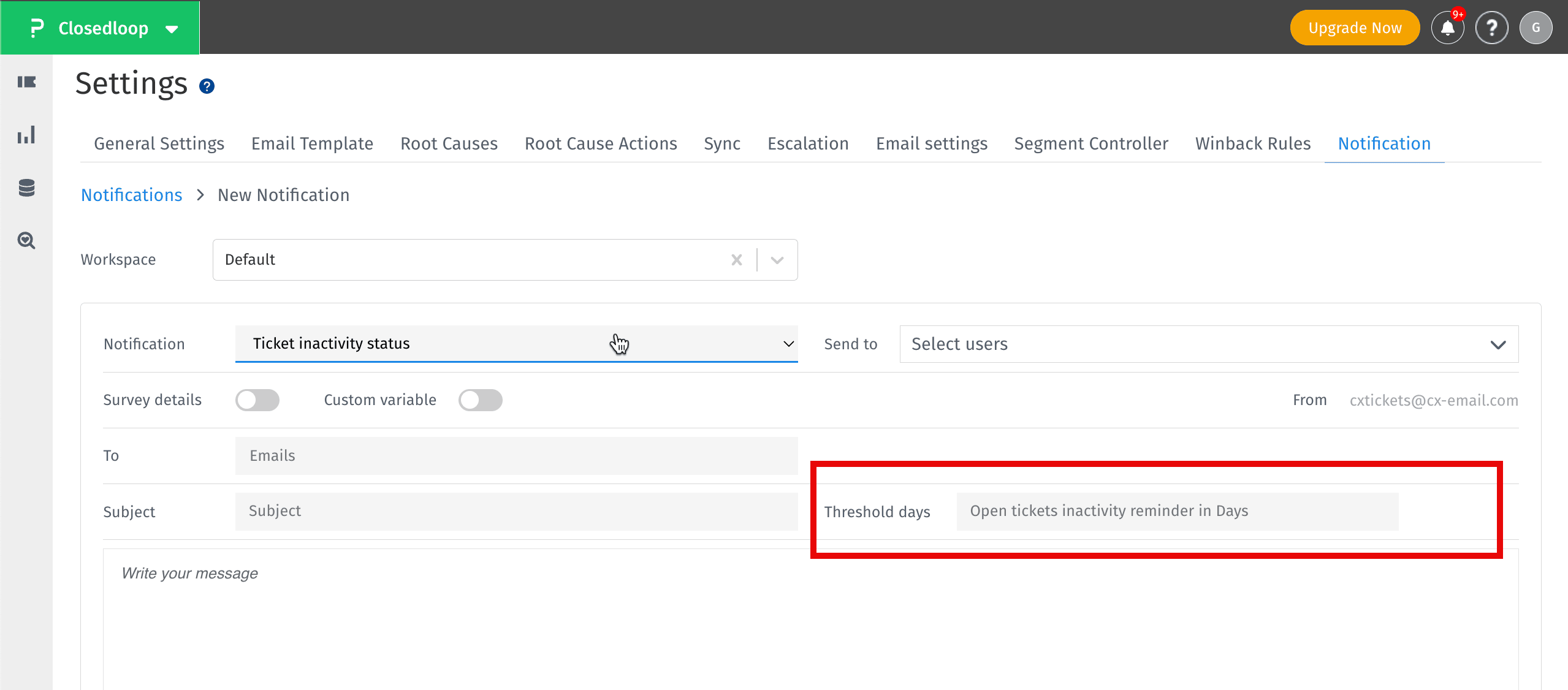Open the Closedloop product switcher
1568x690 pixels.
[103, 28]
